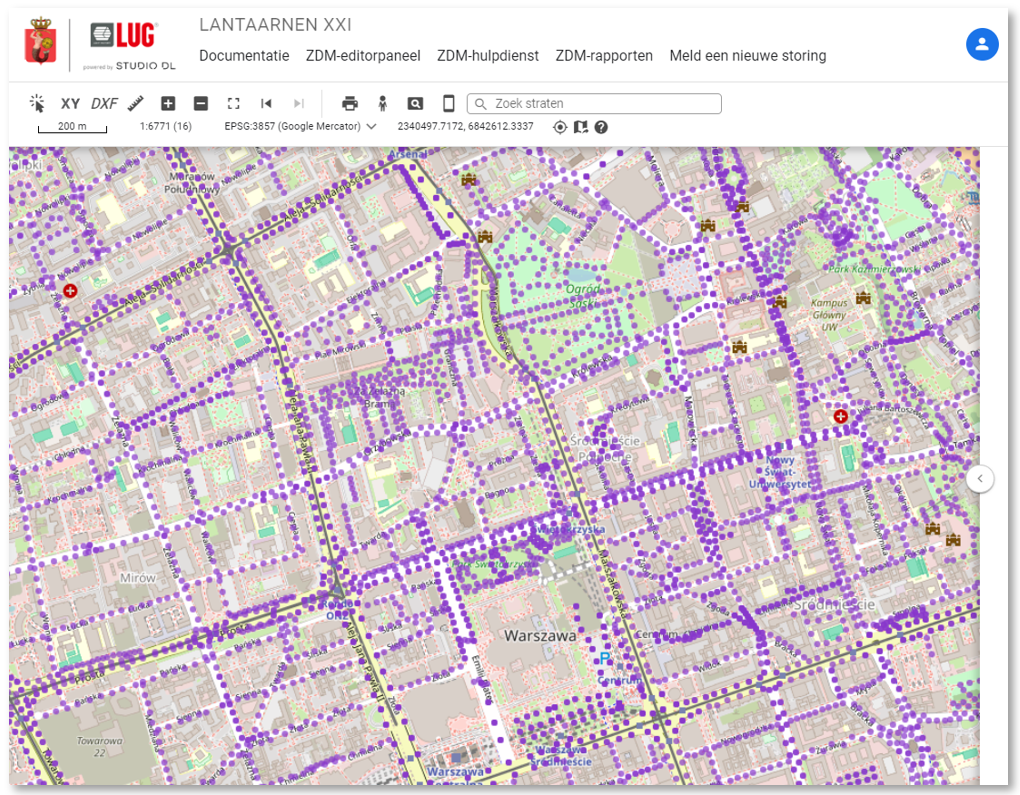The height and width of the screenshot is (795, 1020).
Task: Open ZDM-rapporten menu item
Action: [x=604, y=56]
